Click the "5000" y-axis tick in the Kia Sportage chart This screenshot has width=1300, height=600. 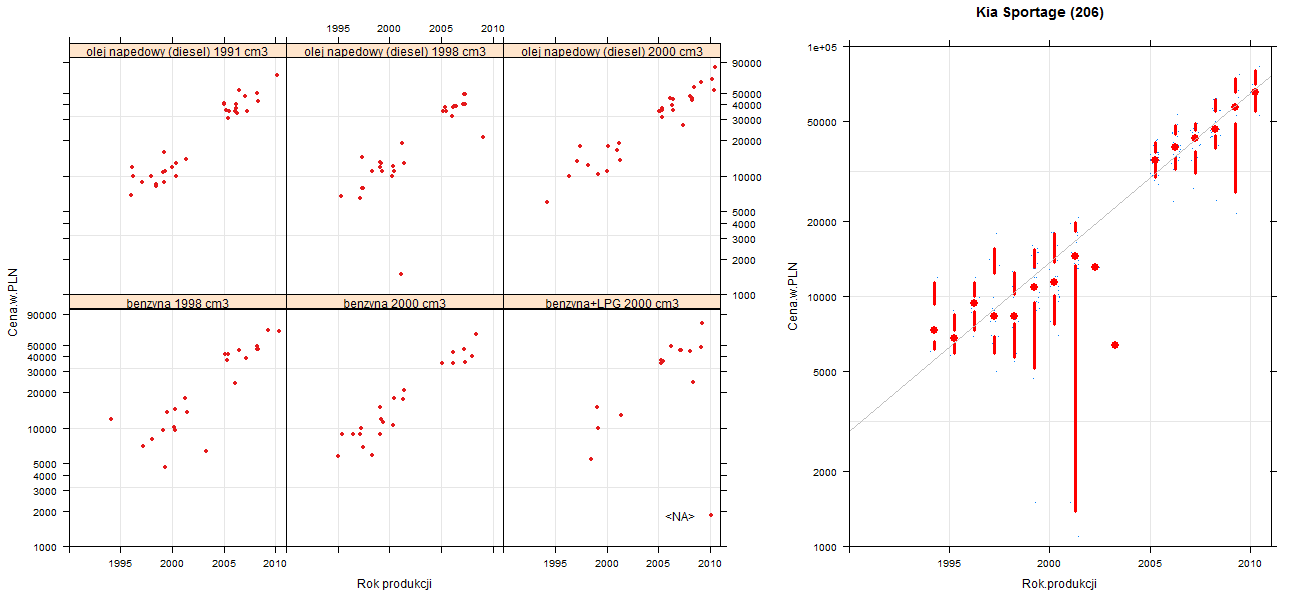tap(825, 372)
